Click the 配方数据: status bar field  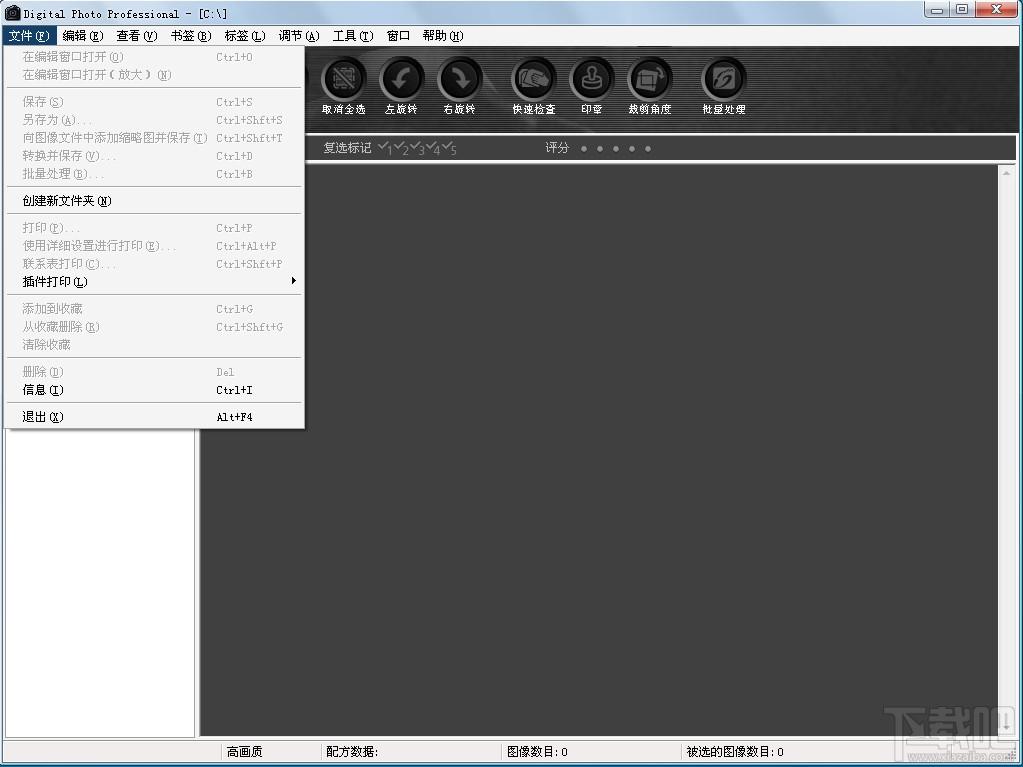352,752
